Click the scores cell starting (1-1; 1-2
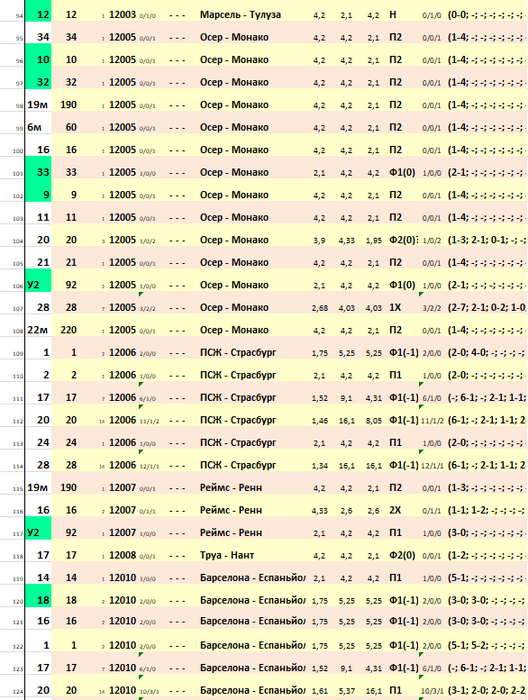The width and height of the screenshot is (528, 700). (487, 510)
